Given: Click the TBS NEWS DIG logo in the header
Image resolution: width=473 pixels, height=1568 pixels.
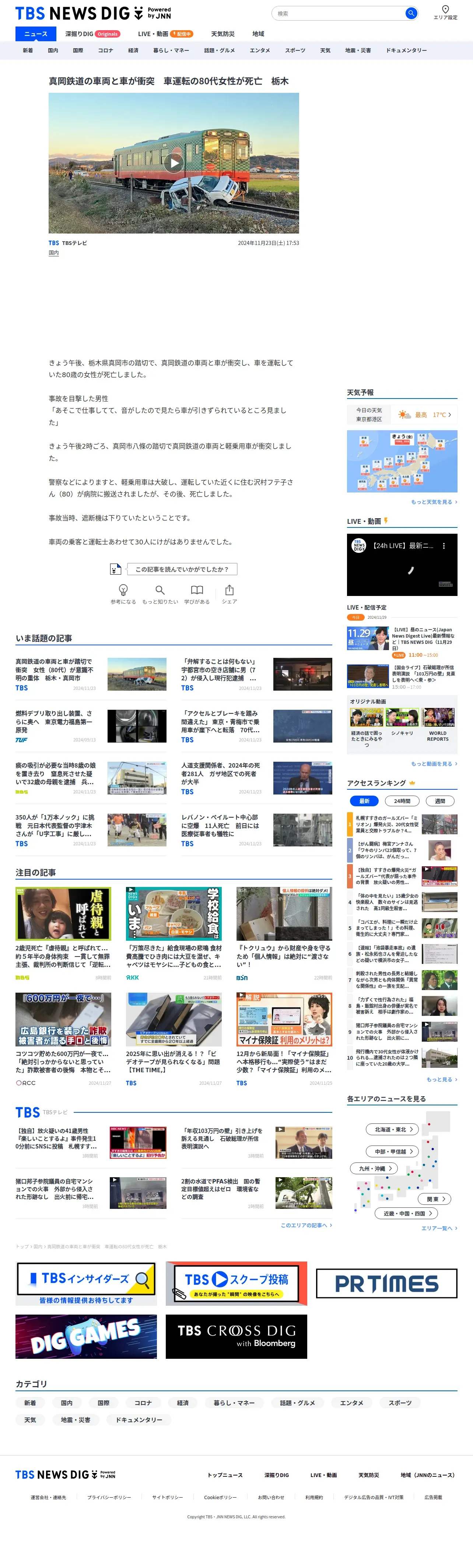Looking at the screenshot, I should coord(92,13).
